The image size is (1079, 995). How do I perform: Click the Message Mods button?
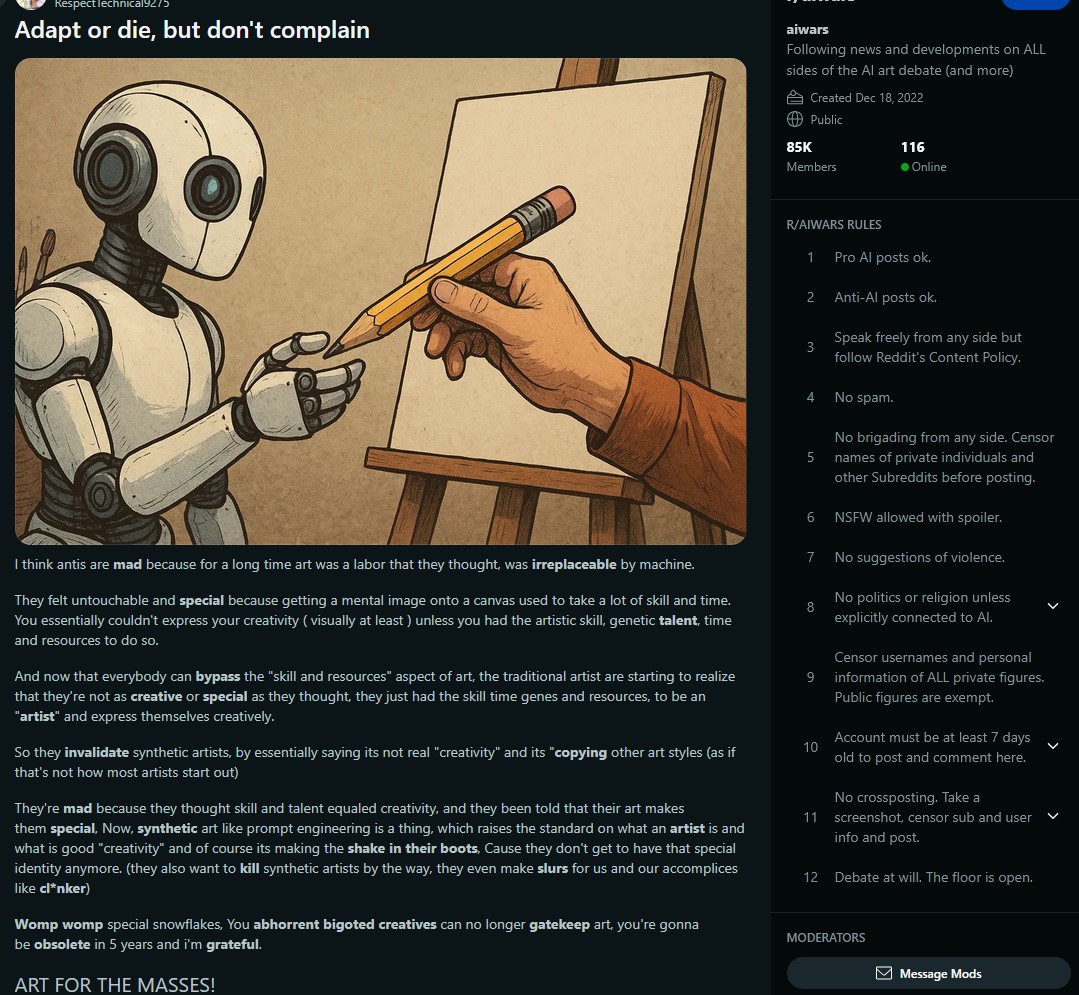click(x=928, y=973)
